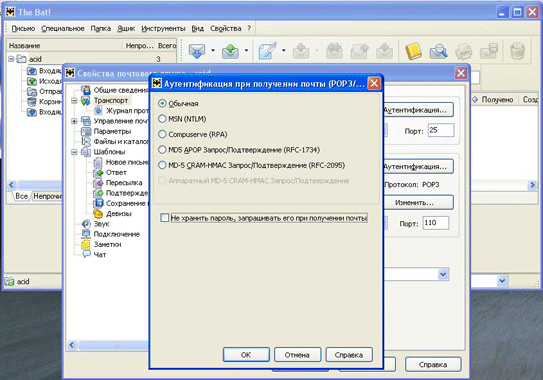This screenshot has height=380, width=543.
Task: Click the get new mail toolbar icon
Action: 196,51
